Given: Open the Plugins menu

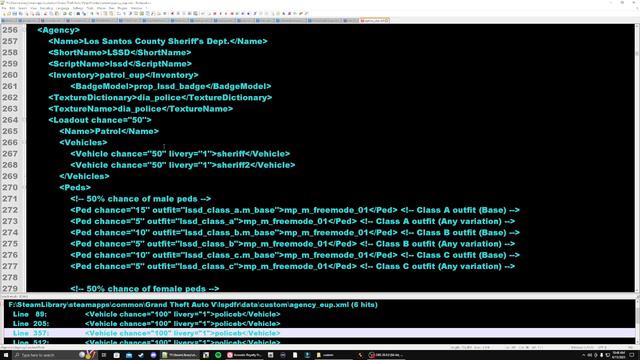Looking at the screenshot, I should click(x=122, y=8).
